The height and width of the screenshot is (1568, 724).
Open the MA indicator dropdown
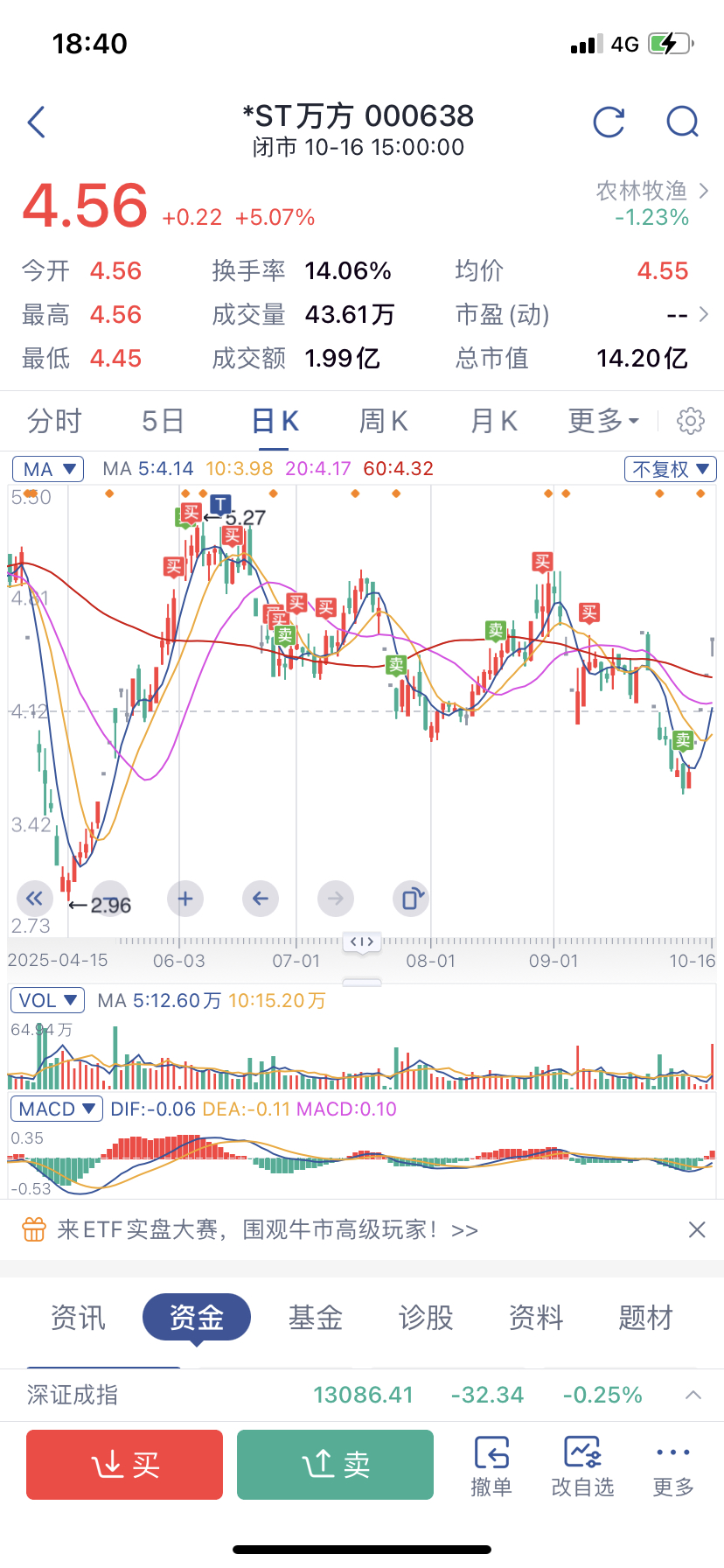coord(48,469)
